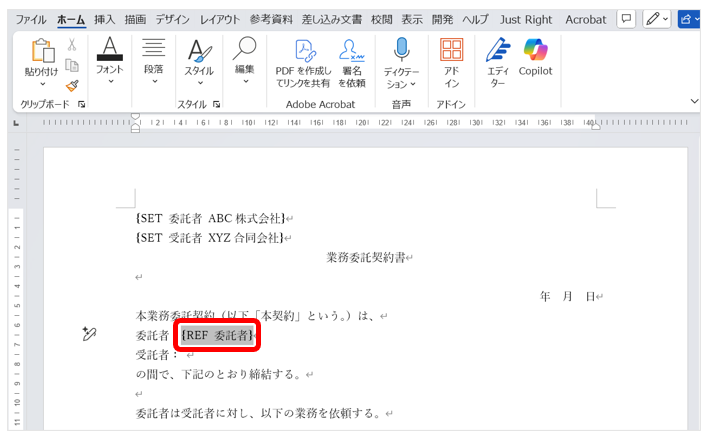Image resolution: width=710 pixels, height=443 pixels.
Task: Open the ヘルプ tab
Action: [475, 19]
